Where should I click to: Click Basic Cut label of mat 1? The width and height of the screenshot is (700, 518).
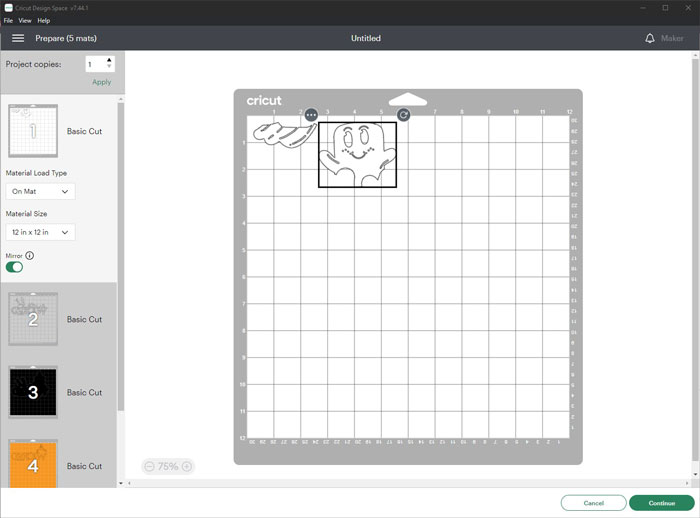(x=84, y=131)
